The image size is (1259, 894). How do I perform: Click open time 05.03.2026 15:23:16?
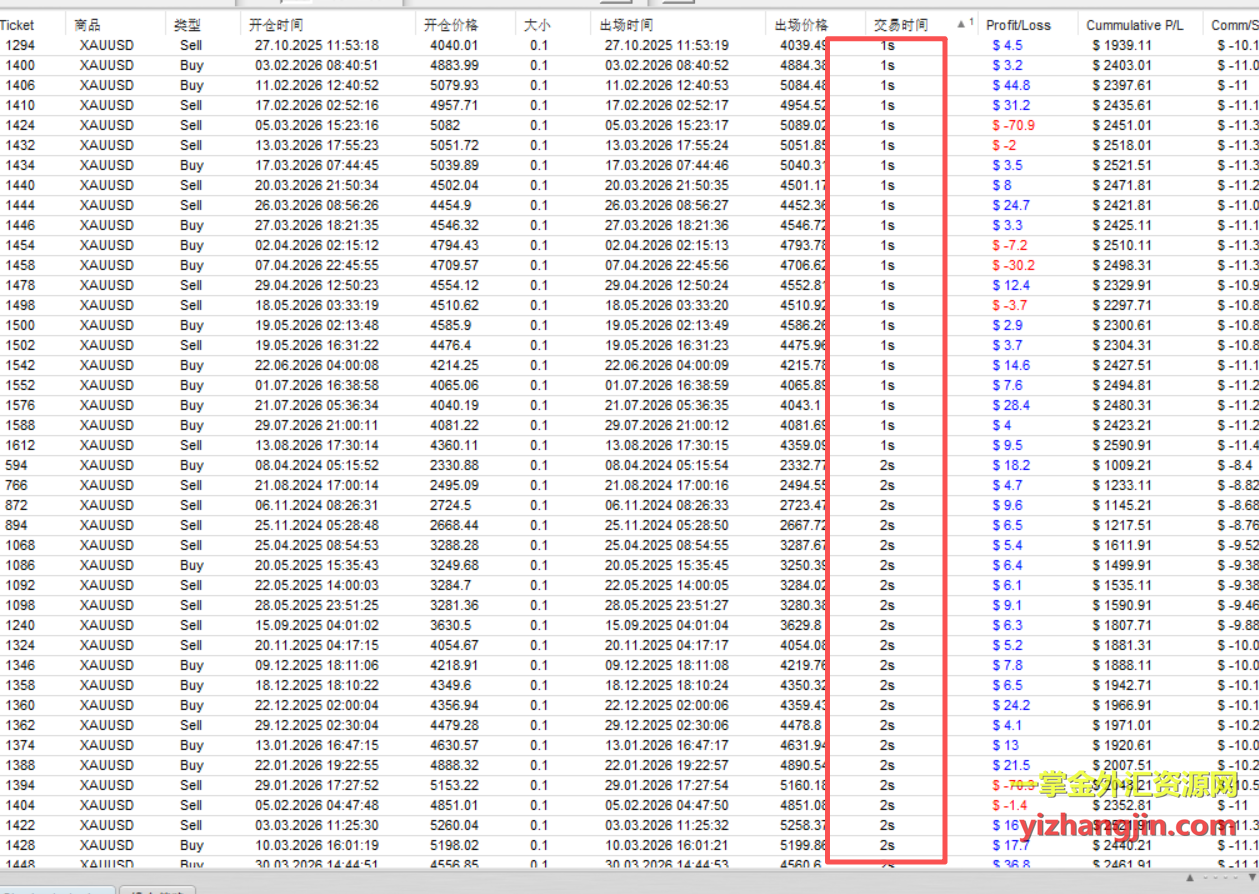pyautogui.click(x=317, y=125)
